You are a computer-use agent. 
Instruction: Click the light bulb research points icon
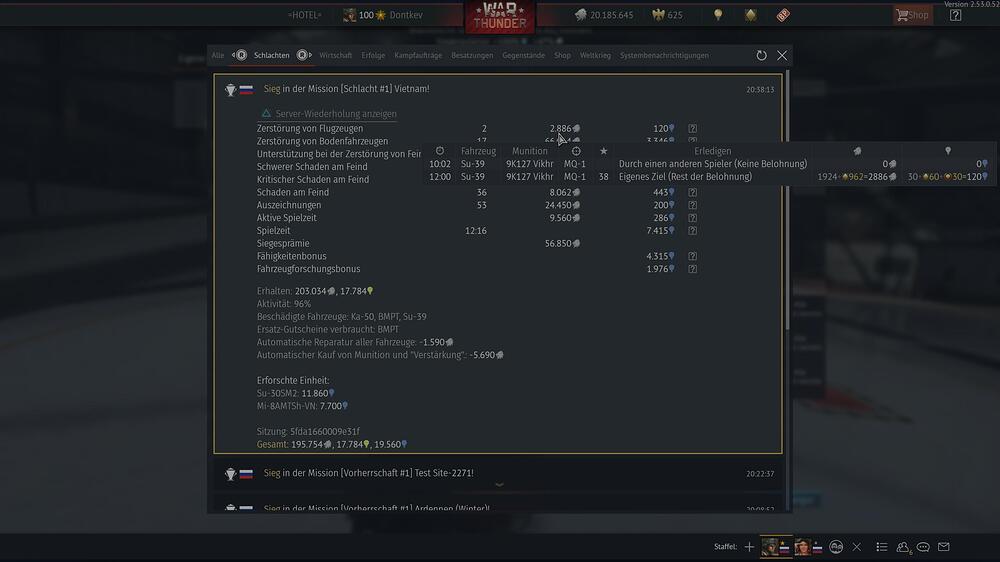718,15
